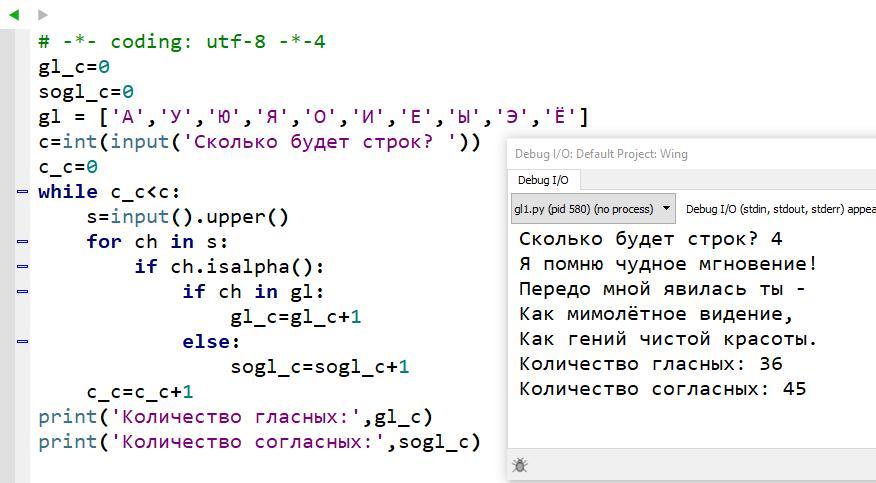
Task: Click the green back navigation arrow
Action: (x=15, y=15)
